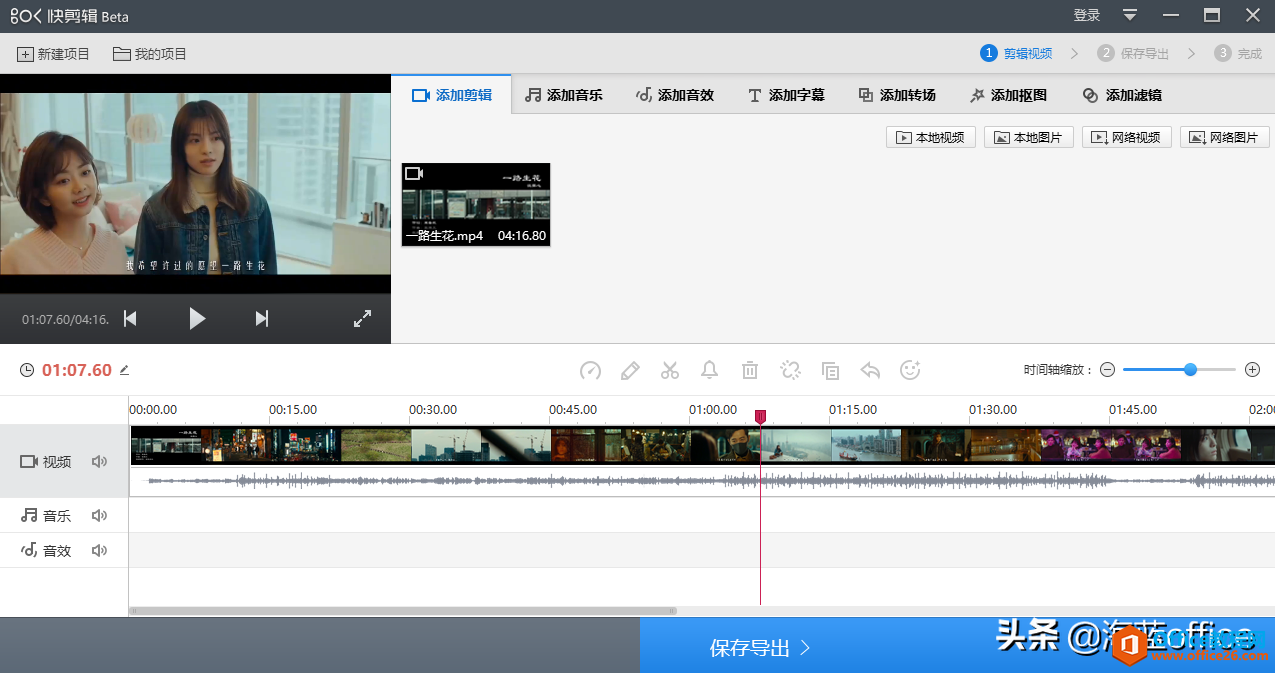The width and height of the screenshot is (1275, 673).
Task: Click the bell marker icon
Action: tap(710, 371)
